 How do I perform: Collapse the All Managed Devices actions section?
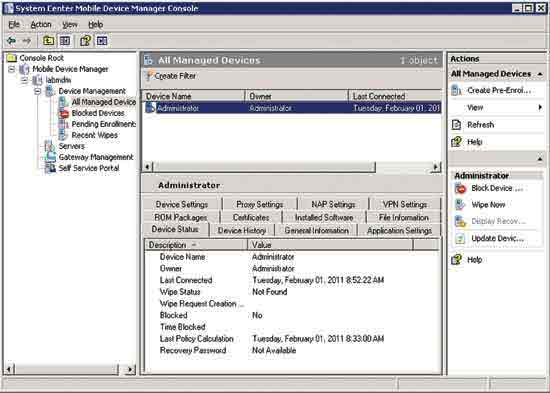[540, 74]
